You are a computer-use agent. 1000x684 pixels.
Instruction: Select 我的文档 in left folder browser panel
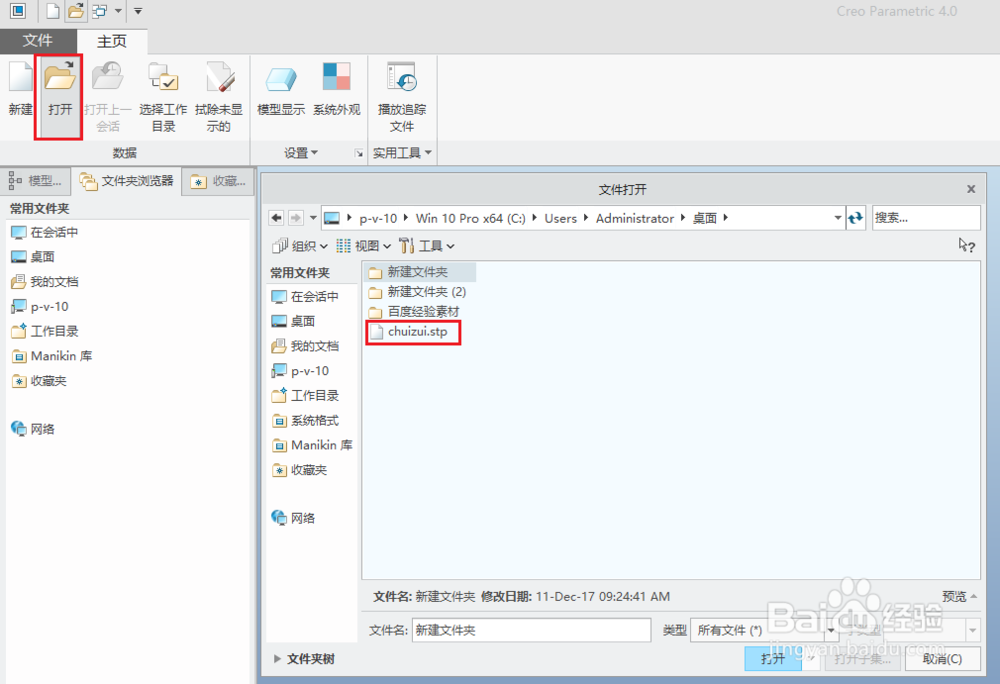45,282
